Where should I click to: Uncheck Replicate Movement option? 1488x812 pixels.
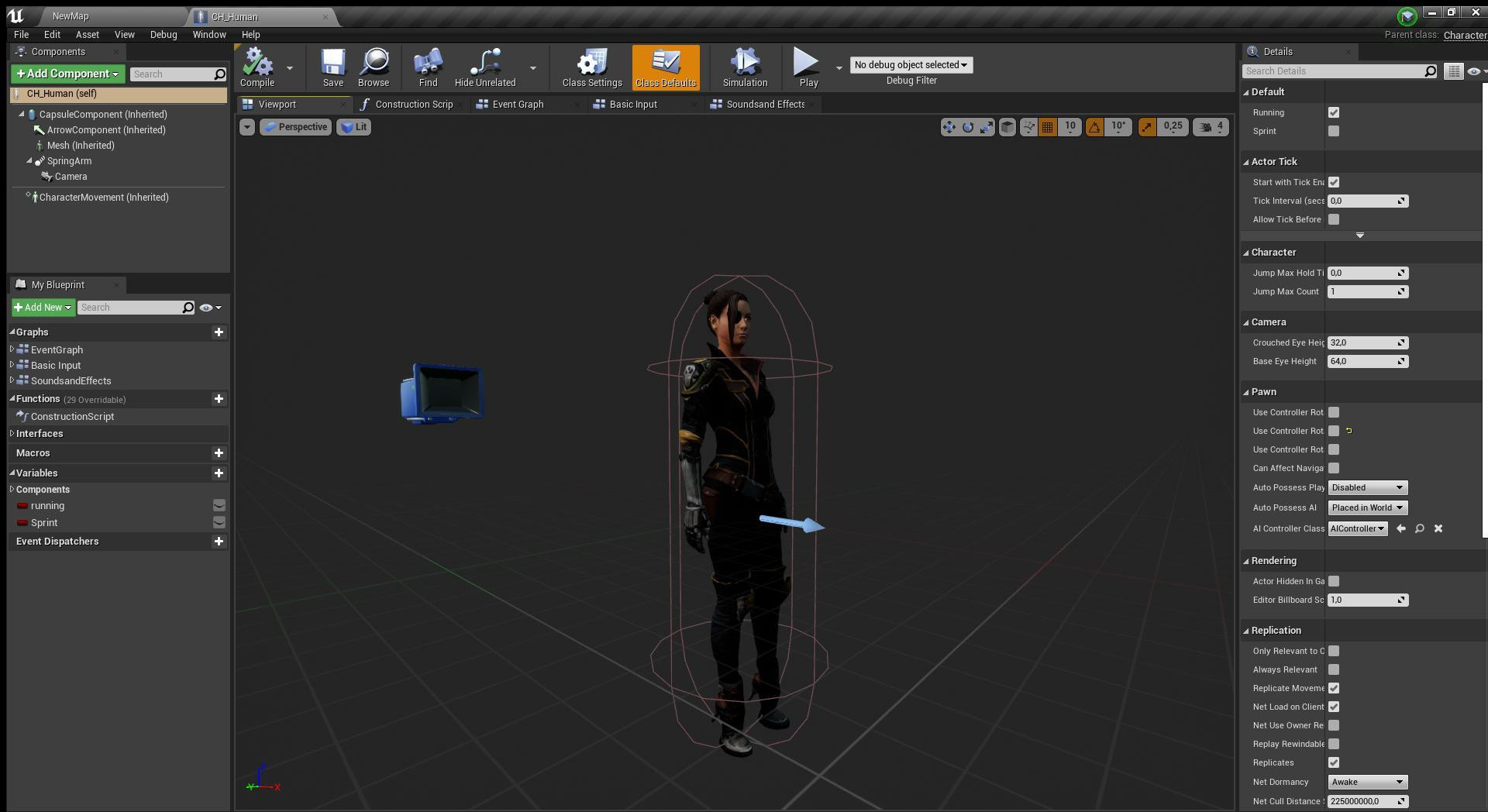pyautogui.click(x=1334, y=688)
